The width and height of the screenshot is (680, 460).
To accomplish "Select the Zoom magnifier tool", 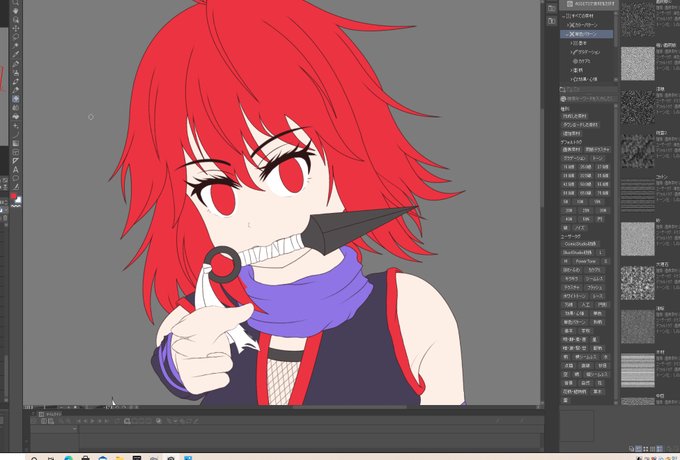I will pos(16,2).
